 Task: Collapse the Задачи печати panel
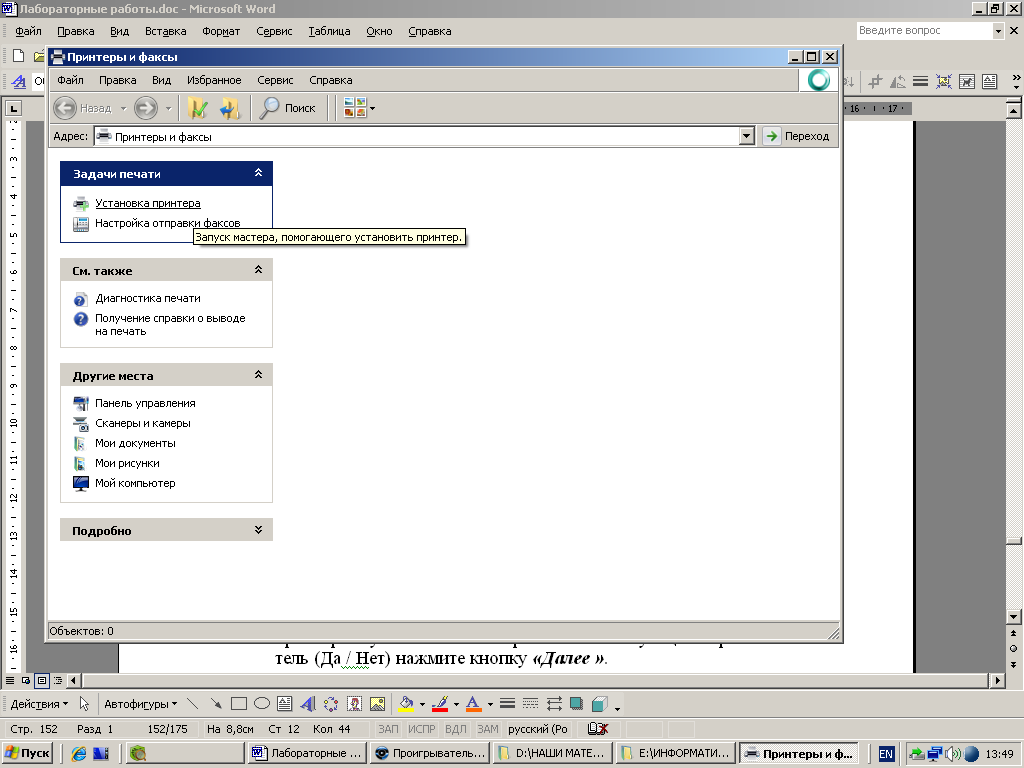pyautogui.click(x=259, y=173)
